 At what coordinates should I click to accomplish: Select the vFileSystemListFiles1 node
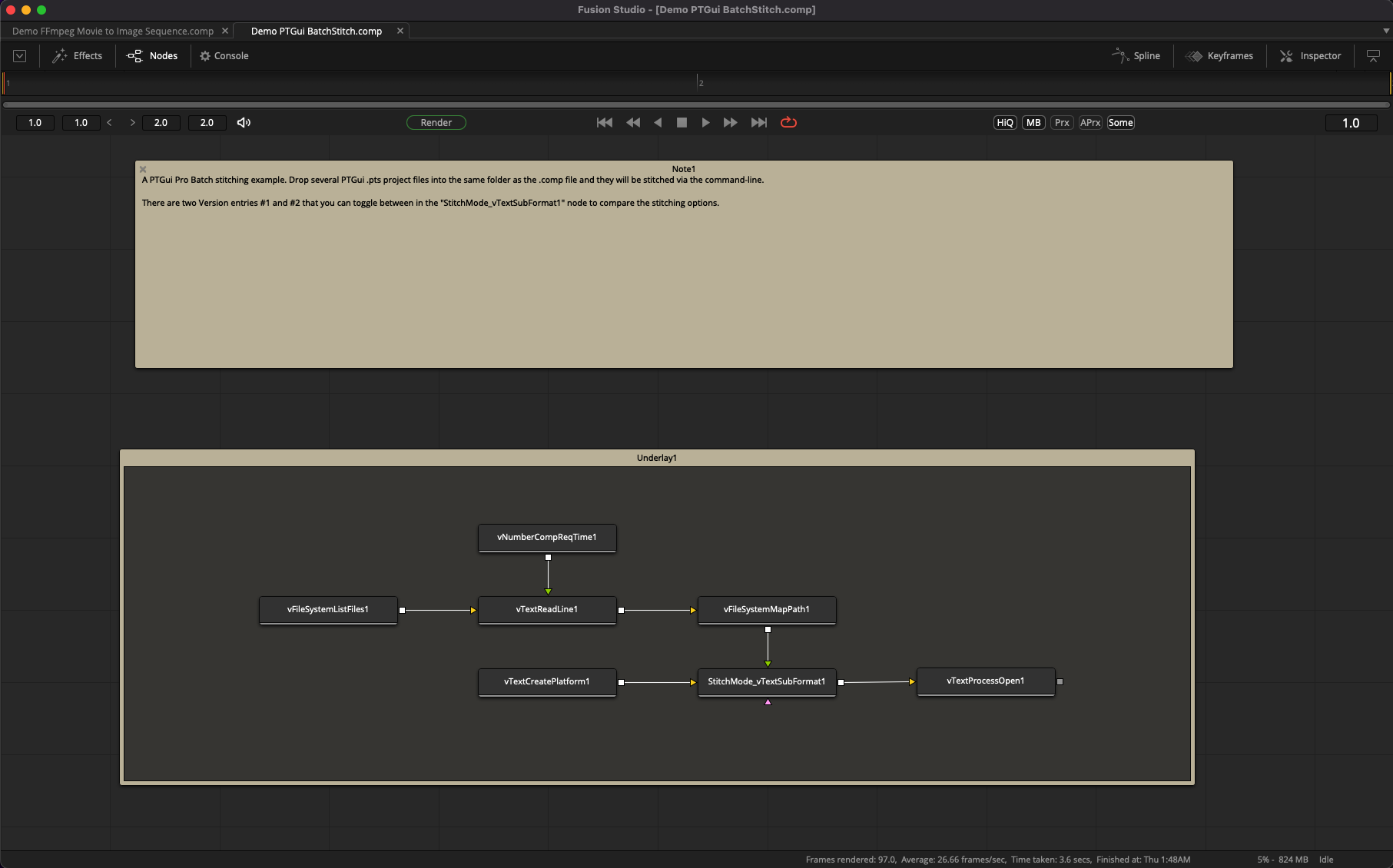pos(328,610)
